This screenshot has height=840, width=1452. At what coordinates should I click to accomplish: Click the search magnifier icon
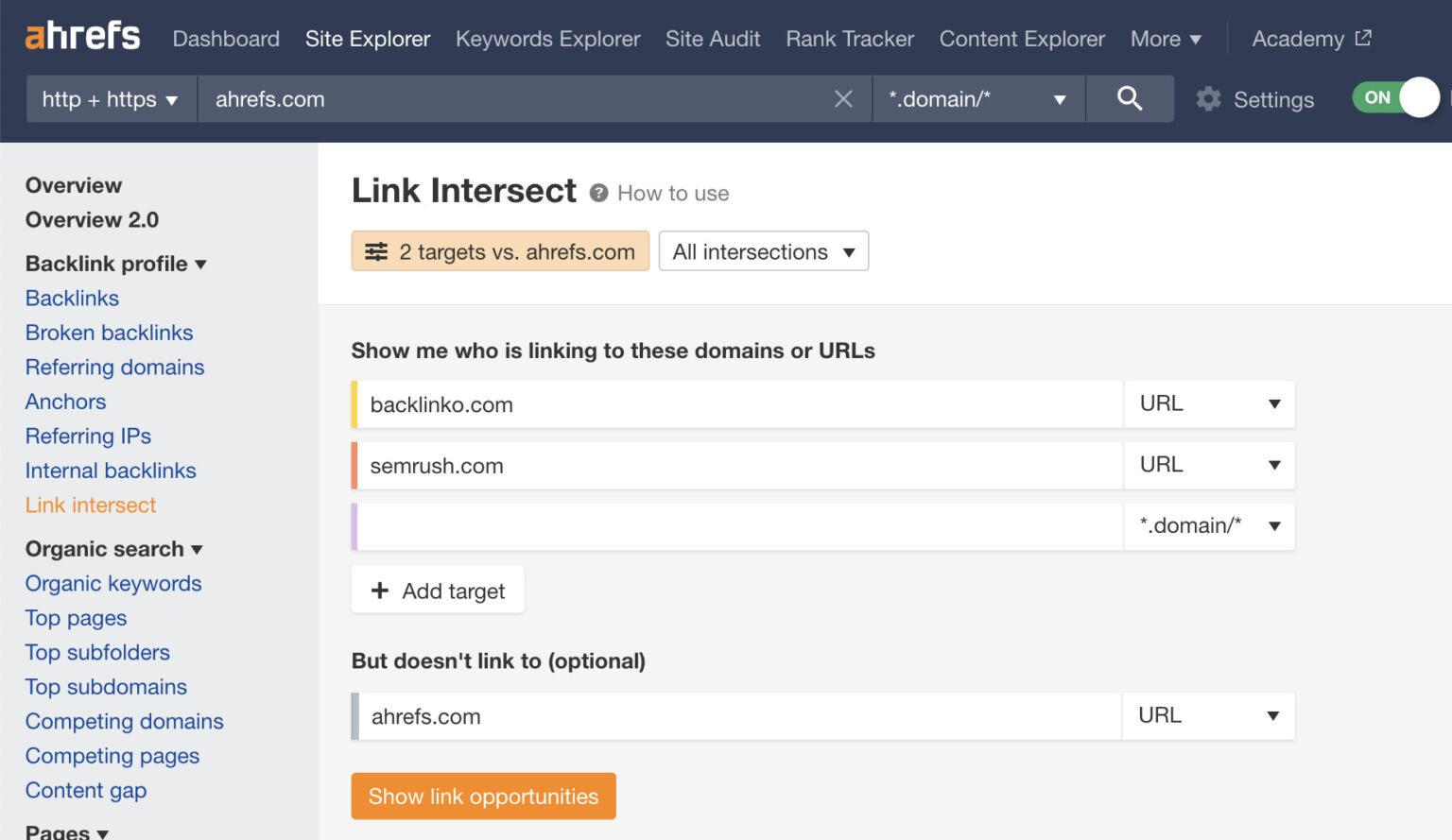(x=1131, y=98)
